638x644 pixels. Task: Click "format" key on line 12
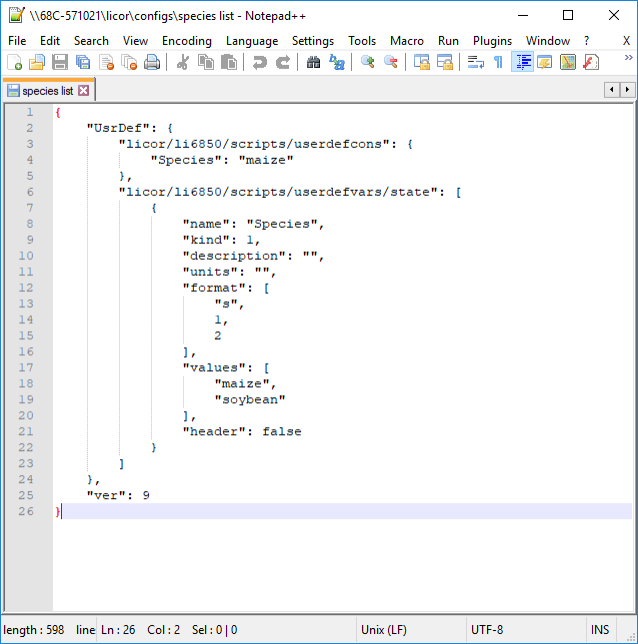[214, 288]
